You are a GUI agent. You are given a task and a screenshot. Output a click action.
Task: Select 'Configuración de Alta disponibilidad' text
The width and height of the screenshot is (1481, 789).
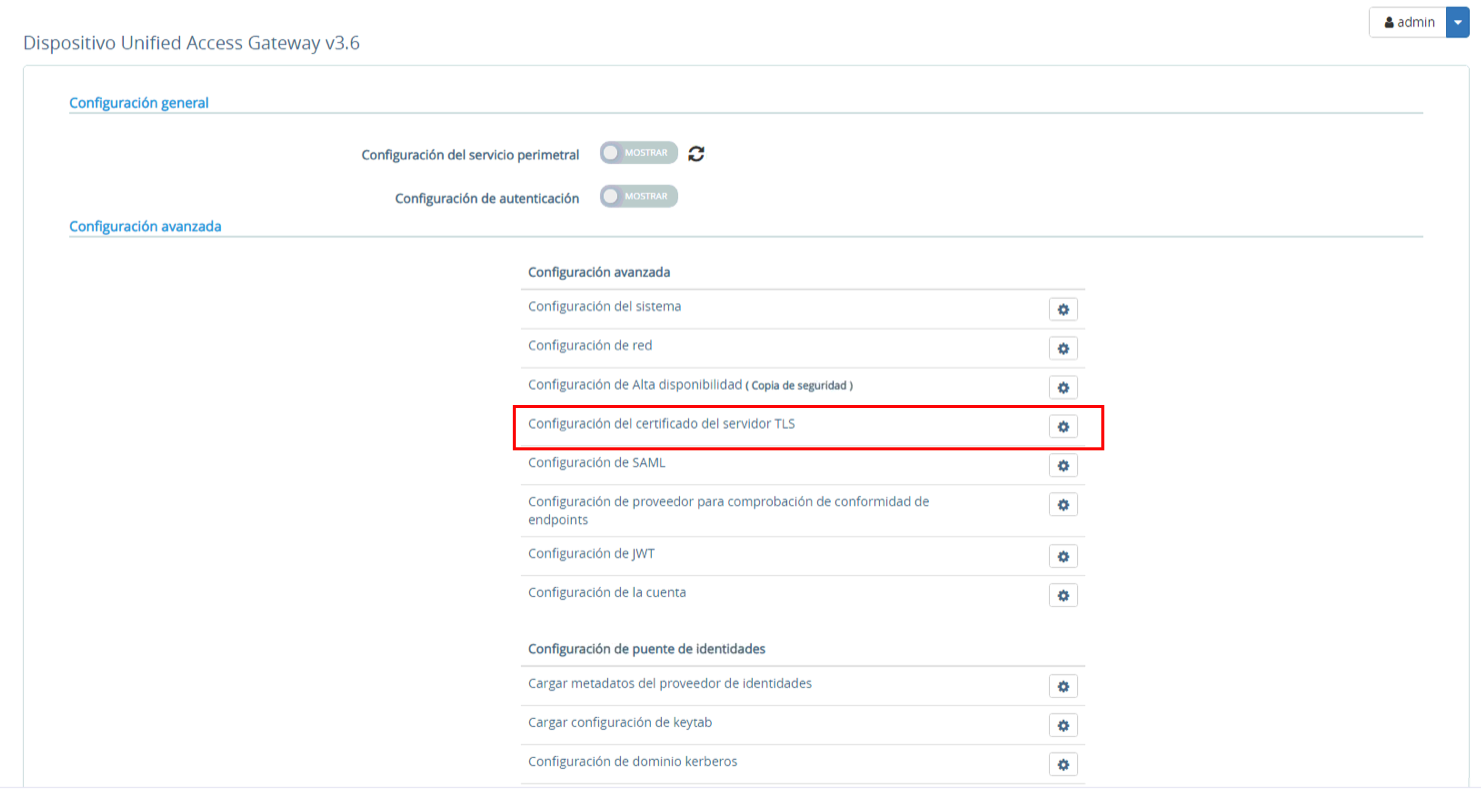pyautogui.click(x=635, y=384)
